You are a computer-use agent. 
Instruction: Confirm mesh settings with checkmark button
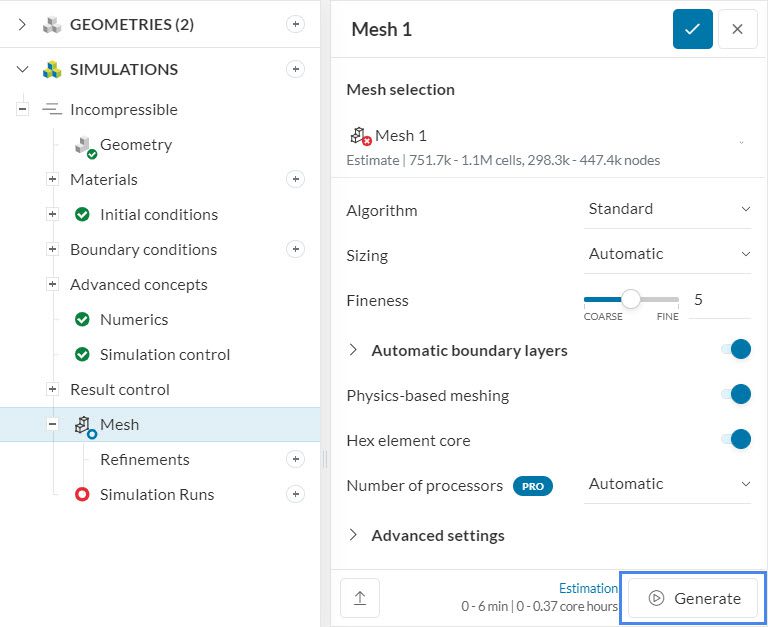coord(692,29)
